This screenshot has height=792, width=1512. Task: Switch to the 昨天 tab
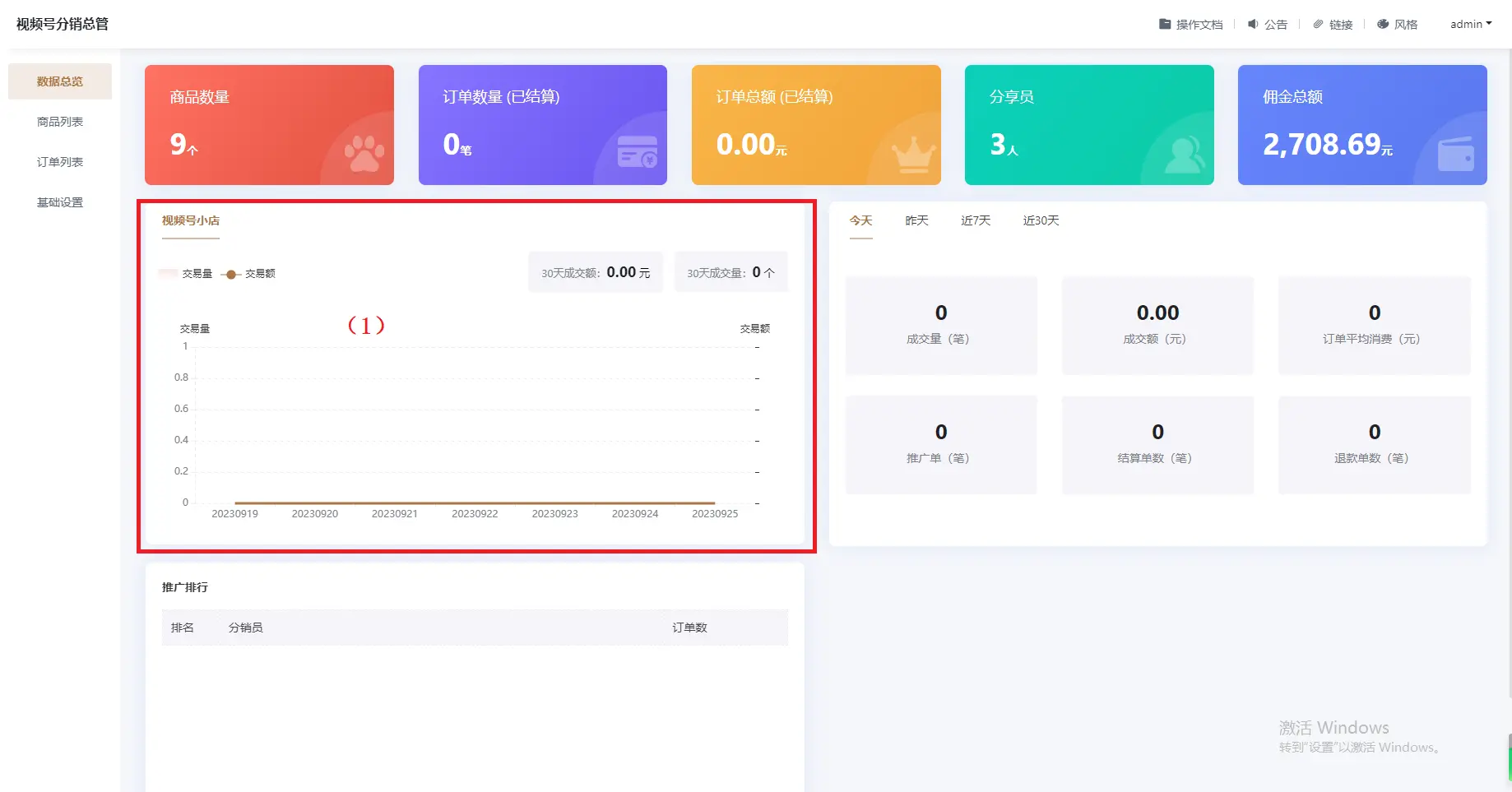pos(916,220)
